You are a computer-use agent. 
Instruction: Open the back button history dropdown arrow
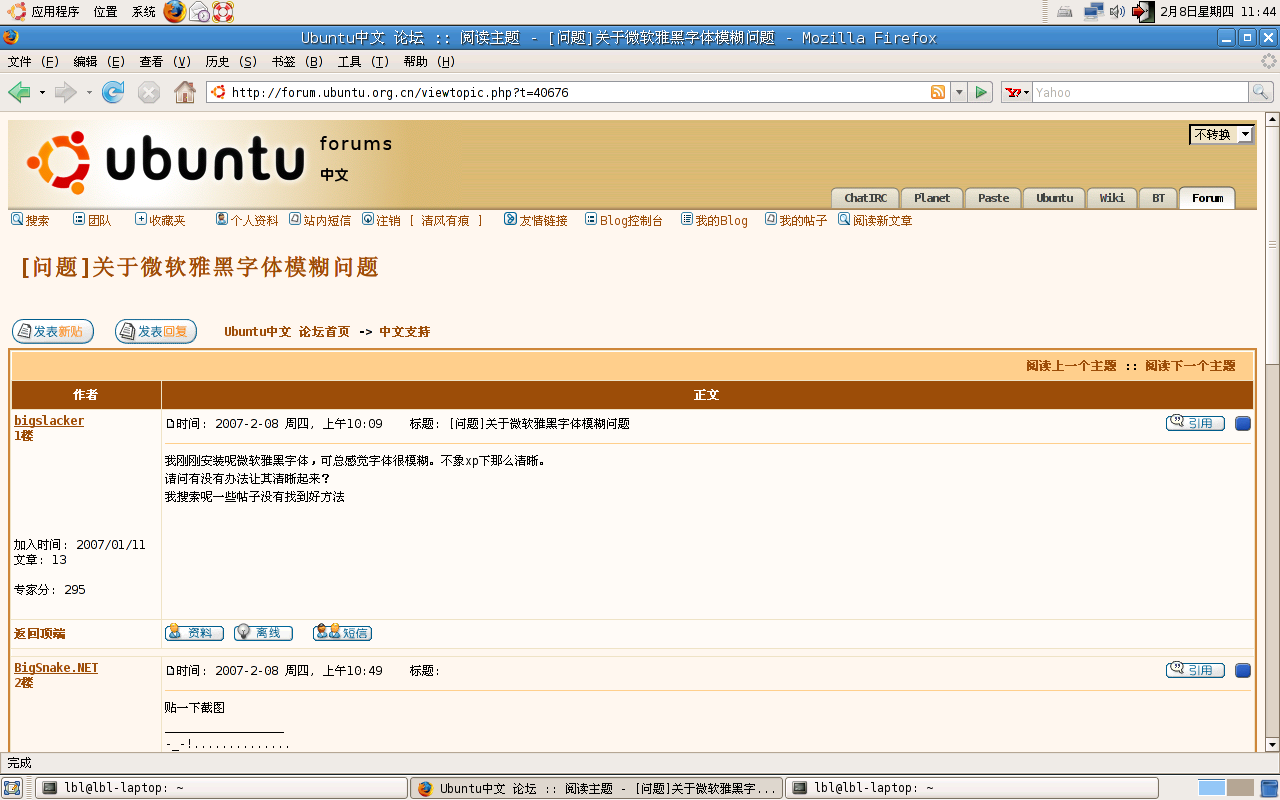point(42,92)
